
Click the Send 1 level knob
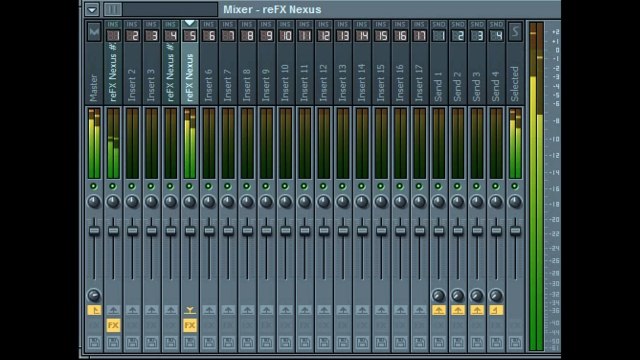coord(439,295)
